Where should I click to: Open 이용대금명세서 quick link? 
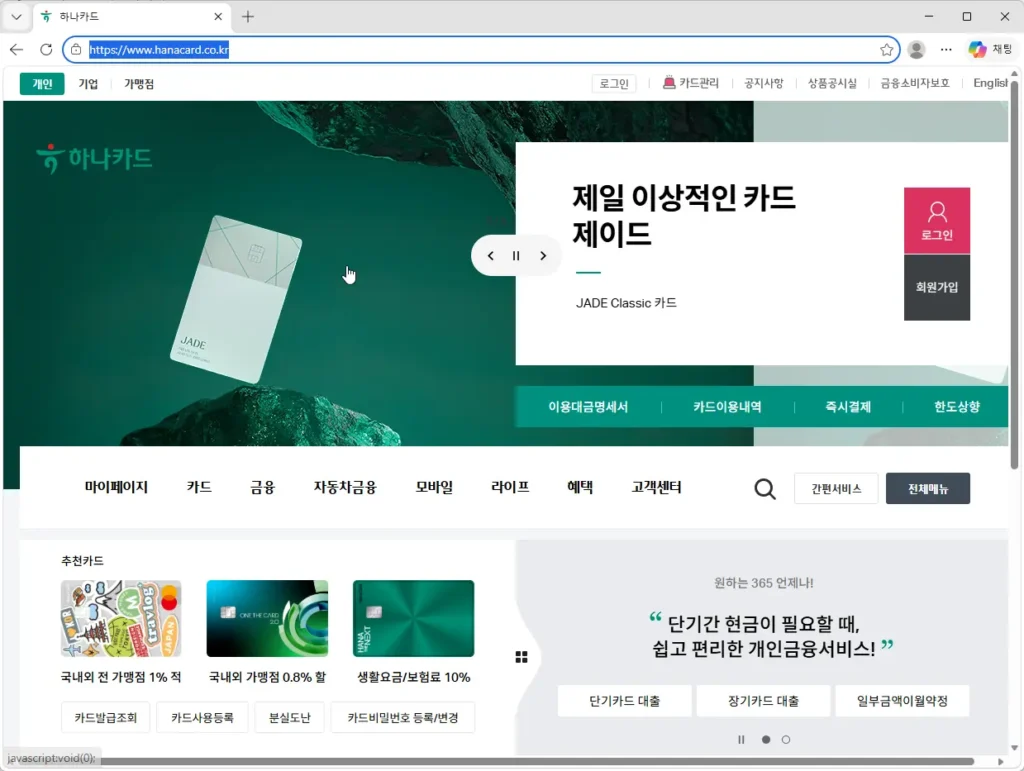point(588,407)
